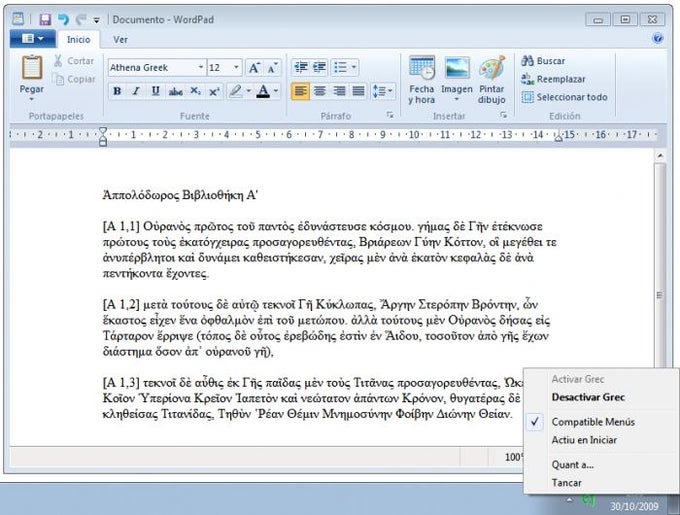Click the Pegar clipboard icon
The height and width of the screenshot is (515, 680).
tap(32, 67)
